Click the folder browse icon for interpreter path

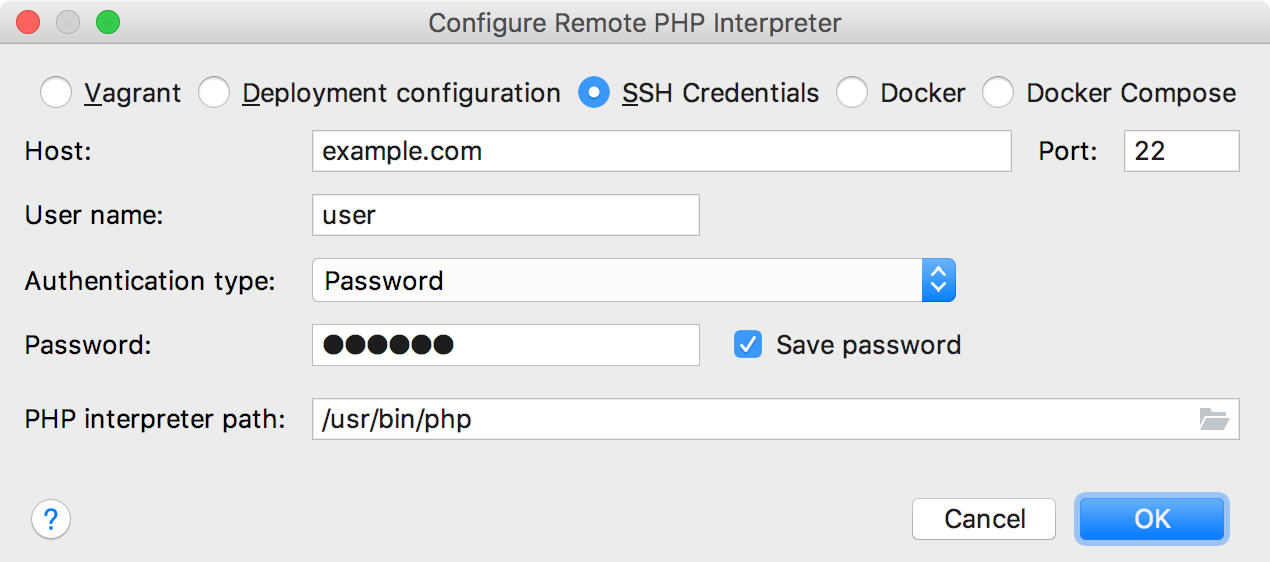1213,420
